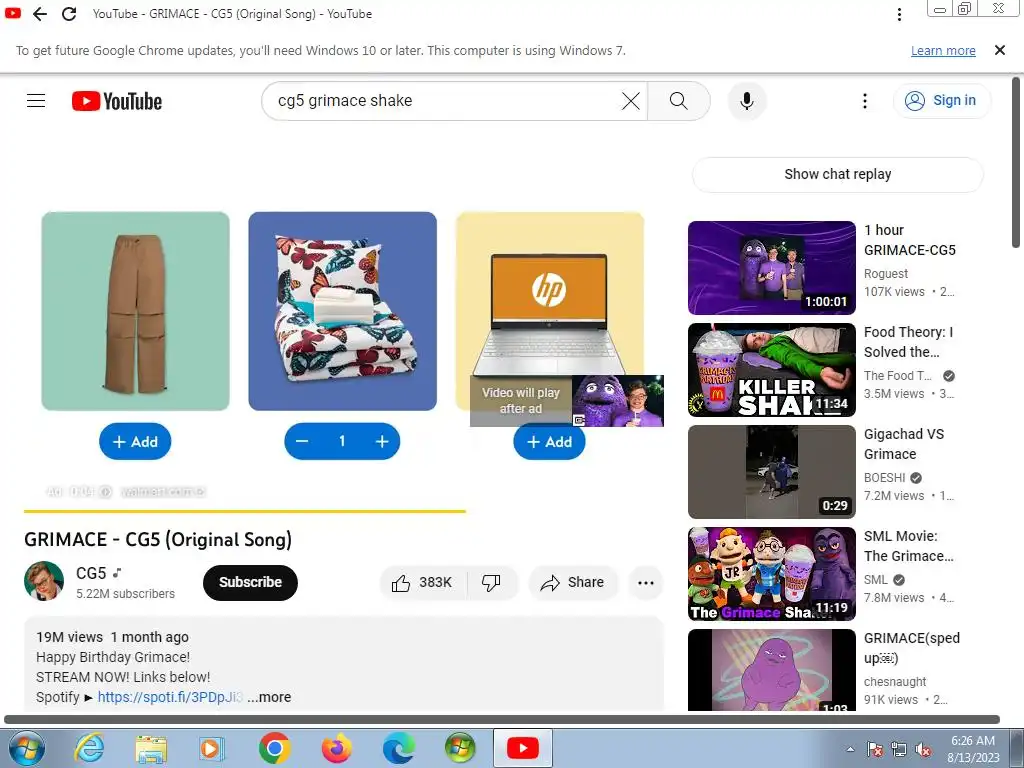This screenshot has height=768, width=1024.
Task: Open the taskbar clock showing 6:26 AM
Action: pyautogui.click(x=972, y=749)
